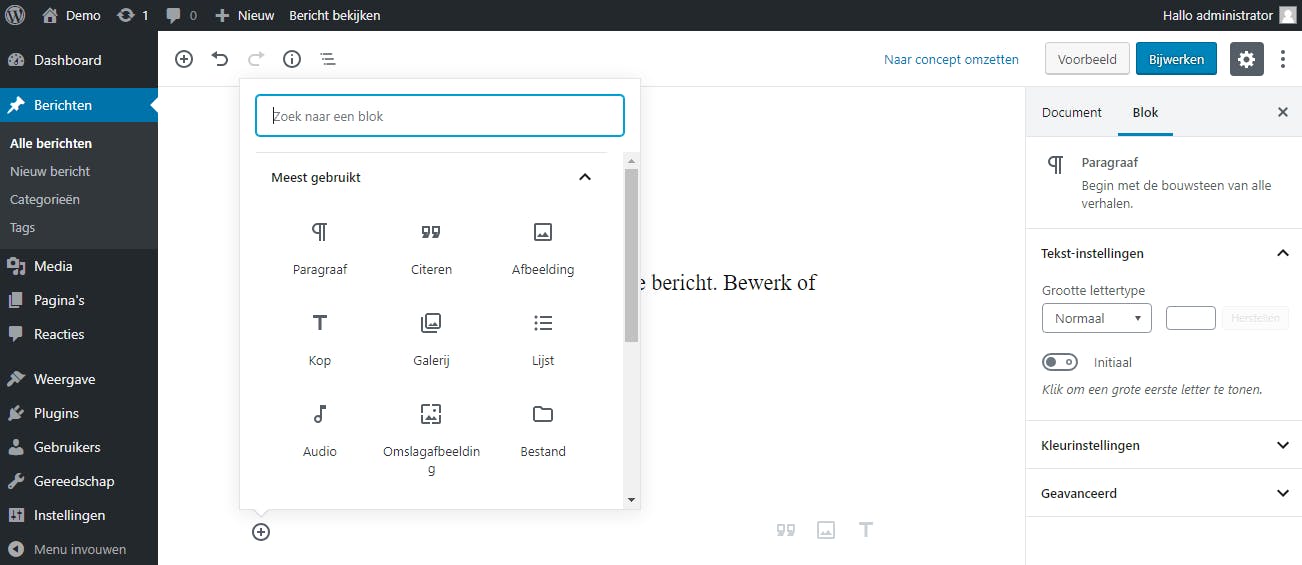1302x565 pixels.
Task: Expand the Geavanceerd section
Action: tap(1164, 493)
